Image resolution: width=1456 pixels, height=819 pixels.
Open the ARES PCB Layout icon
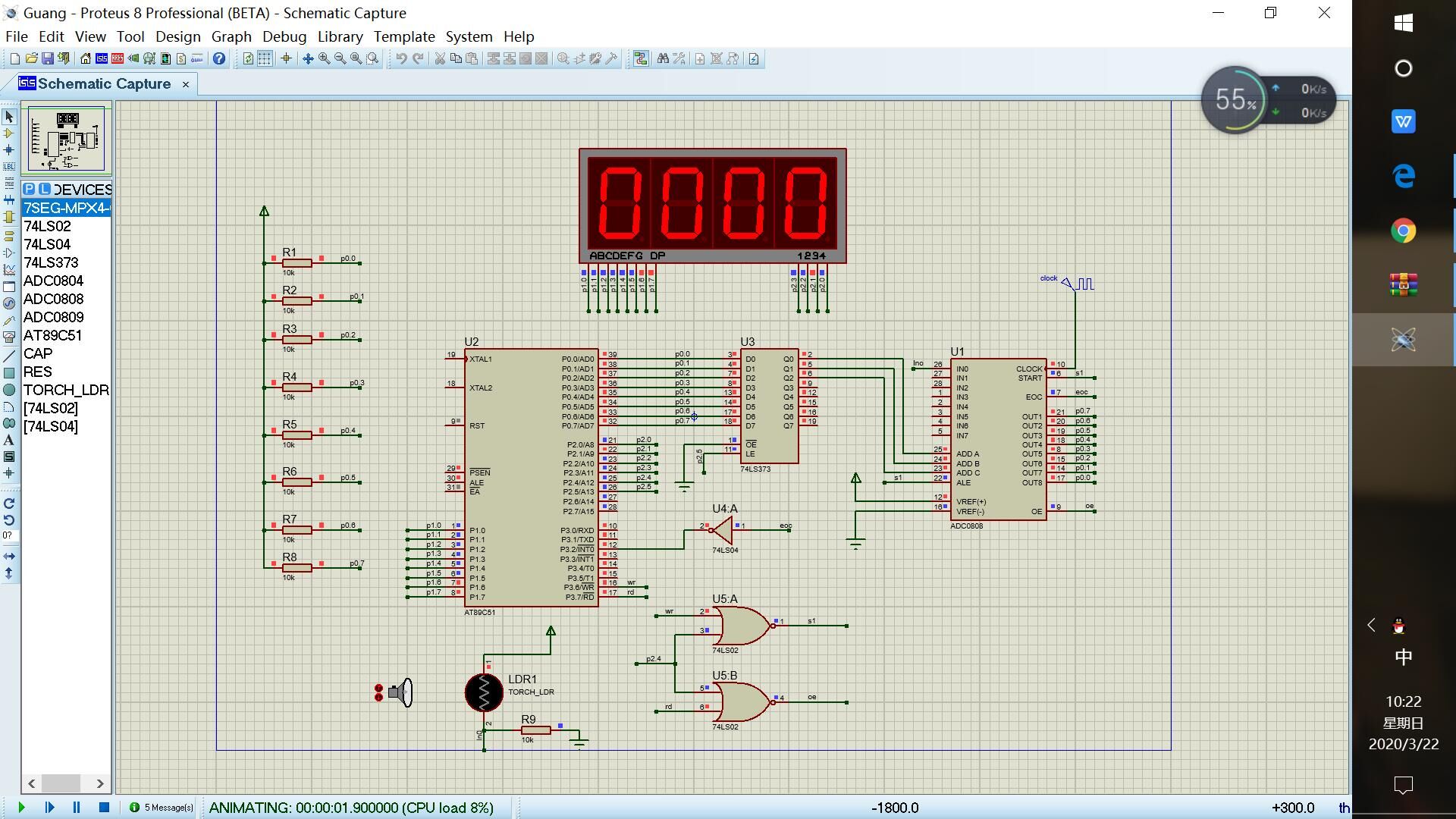click(x=118, y=58)
